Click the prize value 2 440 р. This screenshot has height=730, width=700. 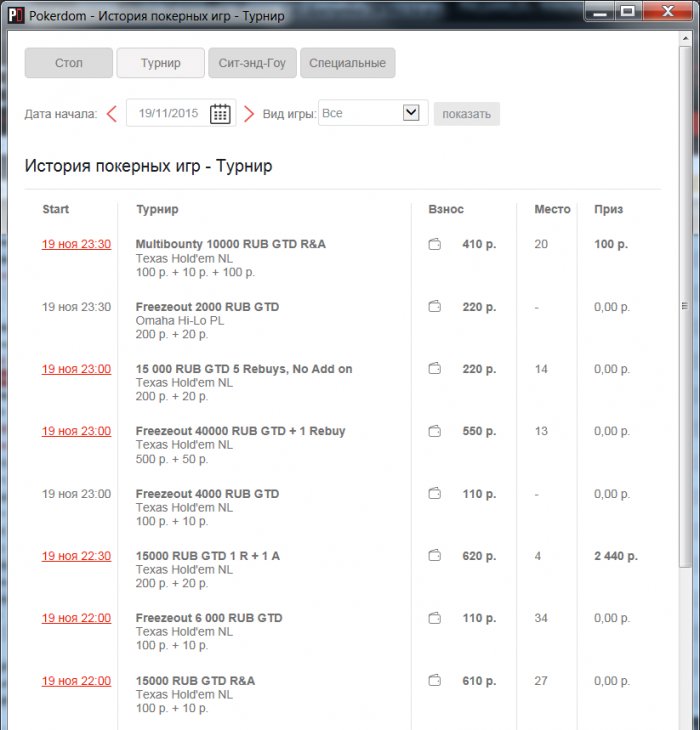pos(616,556)
